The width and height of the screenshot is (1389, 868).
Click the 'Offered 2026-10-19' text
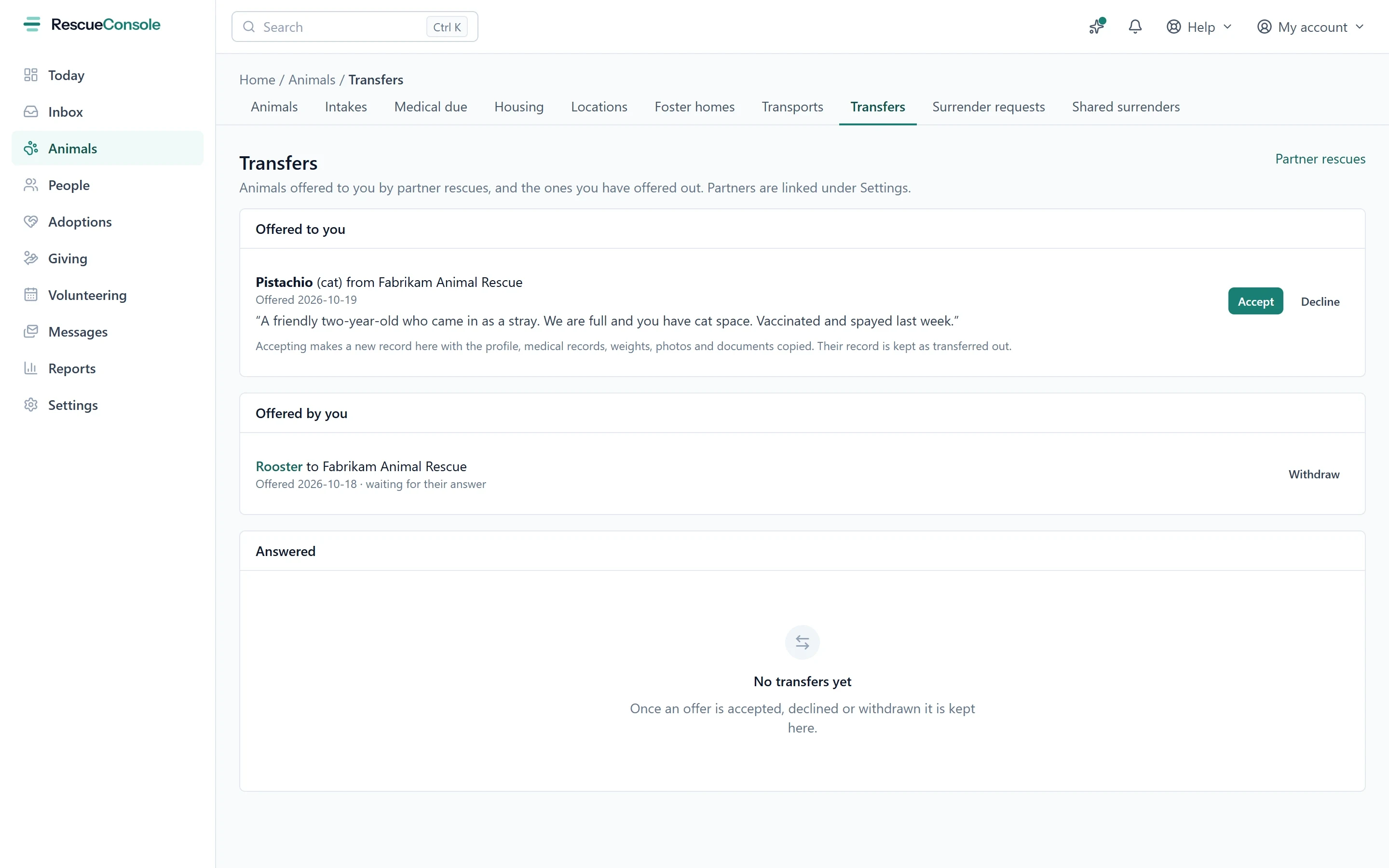point(307,299)
